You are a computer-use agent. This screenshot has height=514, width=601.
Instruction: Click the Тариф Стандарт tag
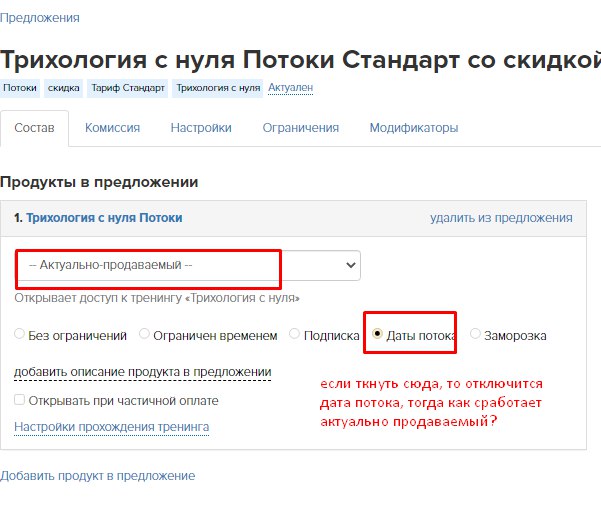128,88
